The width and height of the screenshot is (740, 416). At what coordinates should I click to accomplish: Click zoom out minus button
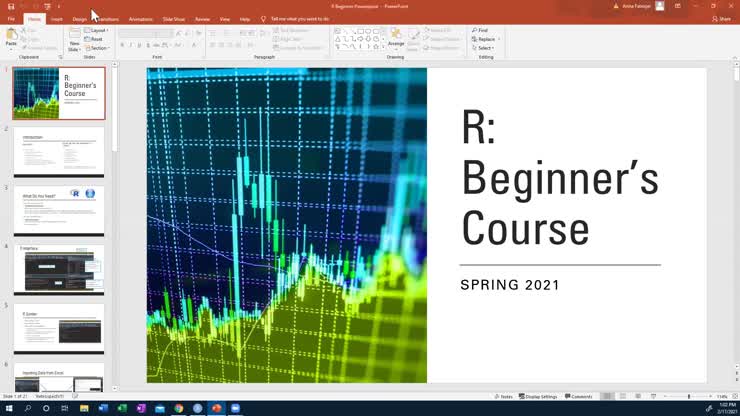click(x=665, y=397)
